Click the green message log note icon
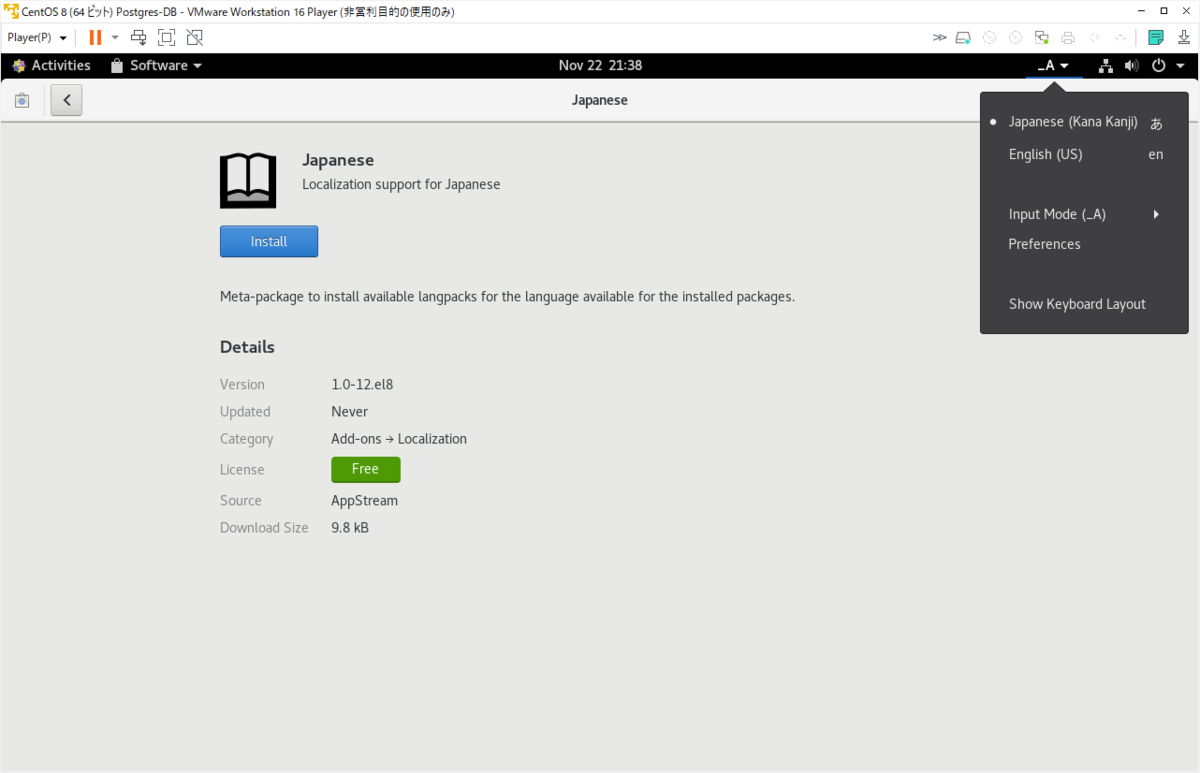The width and height of the screenshot is (1200, 773). (x=1156, y=37)
